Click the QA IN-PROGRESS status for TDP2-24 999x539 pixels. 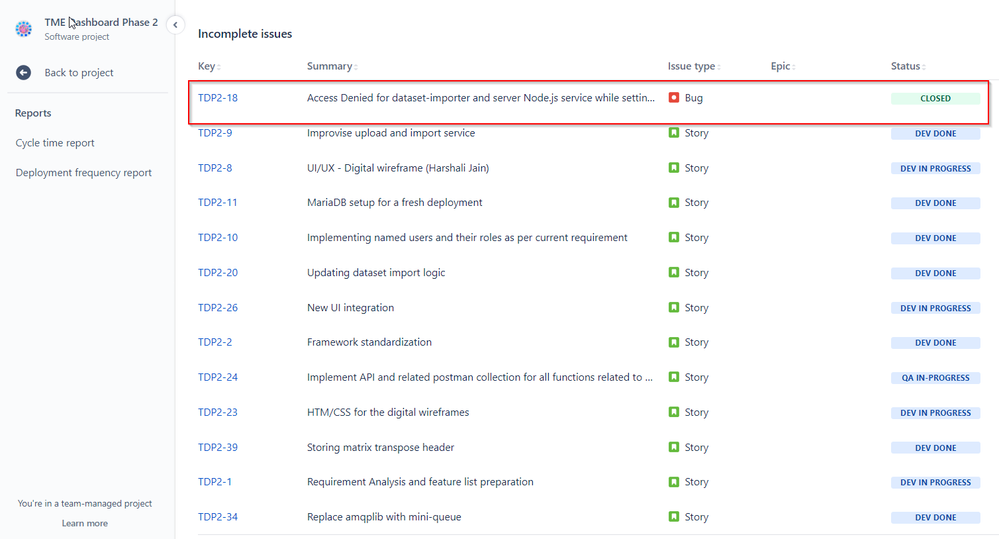tap(935, 377)
